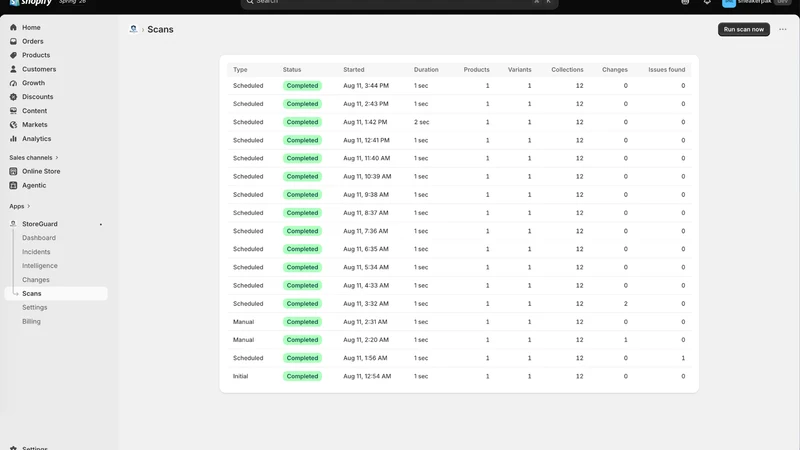
Task: Go to Customers page
Action: [39, 69]
